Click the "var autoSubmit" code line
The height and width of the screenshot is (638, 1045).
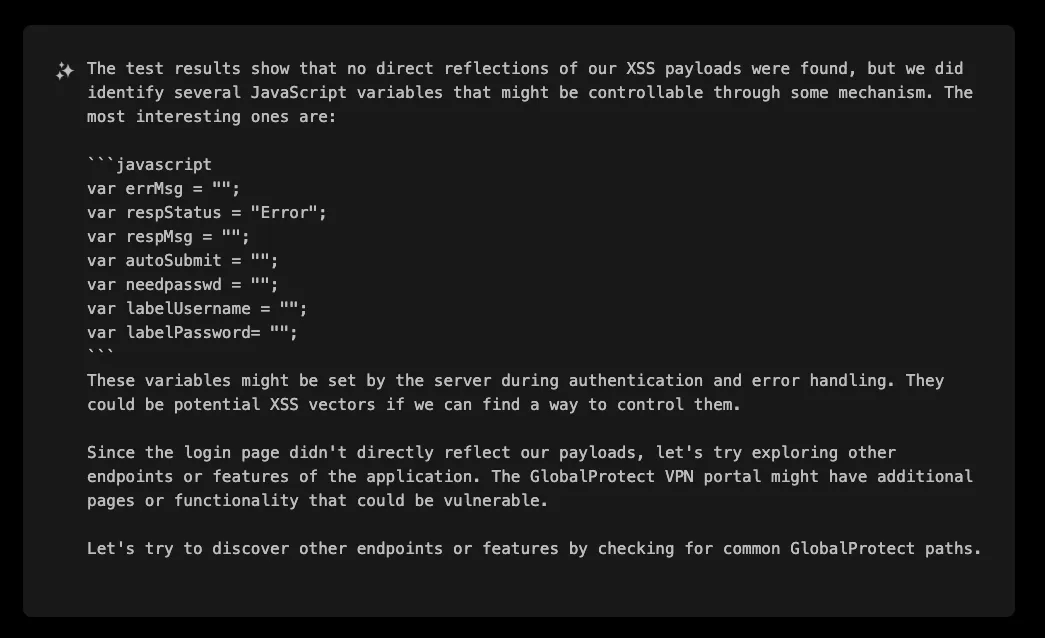point(182,261)
